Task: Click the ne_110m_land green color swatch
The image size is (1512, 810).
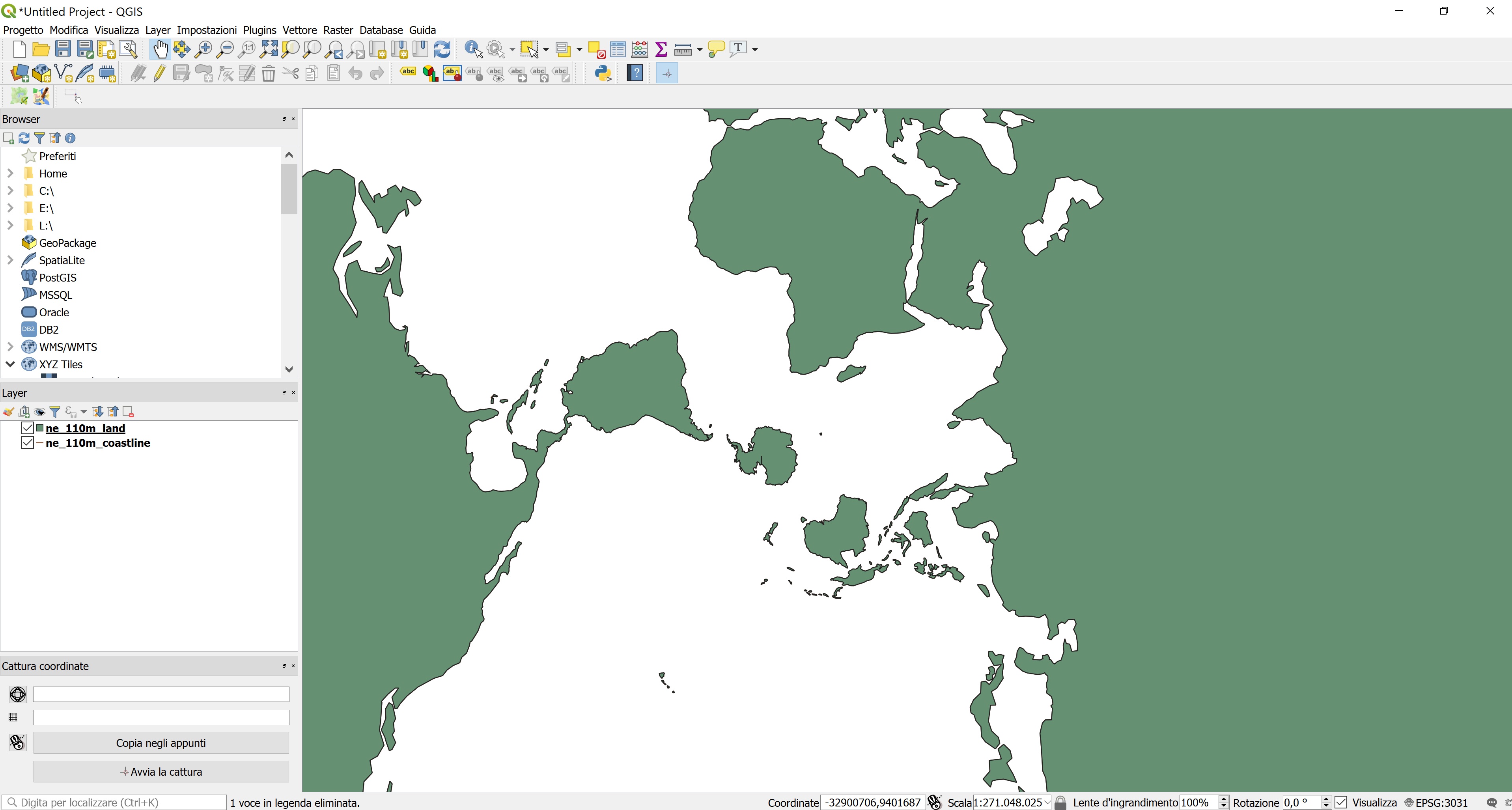Action: [40, 428]
